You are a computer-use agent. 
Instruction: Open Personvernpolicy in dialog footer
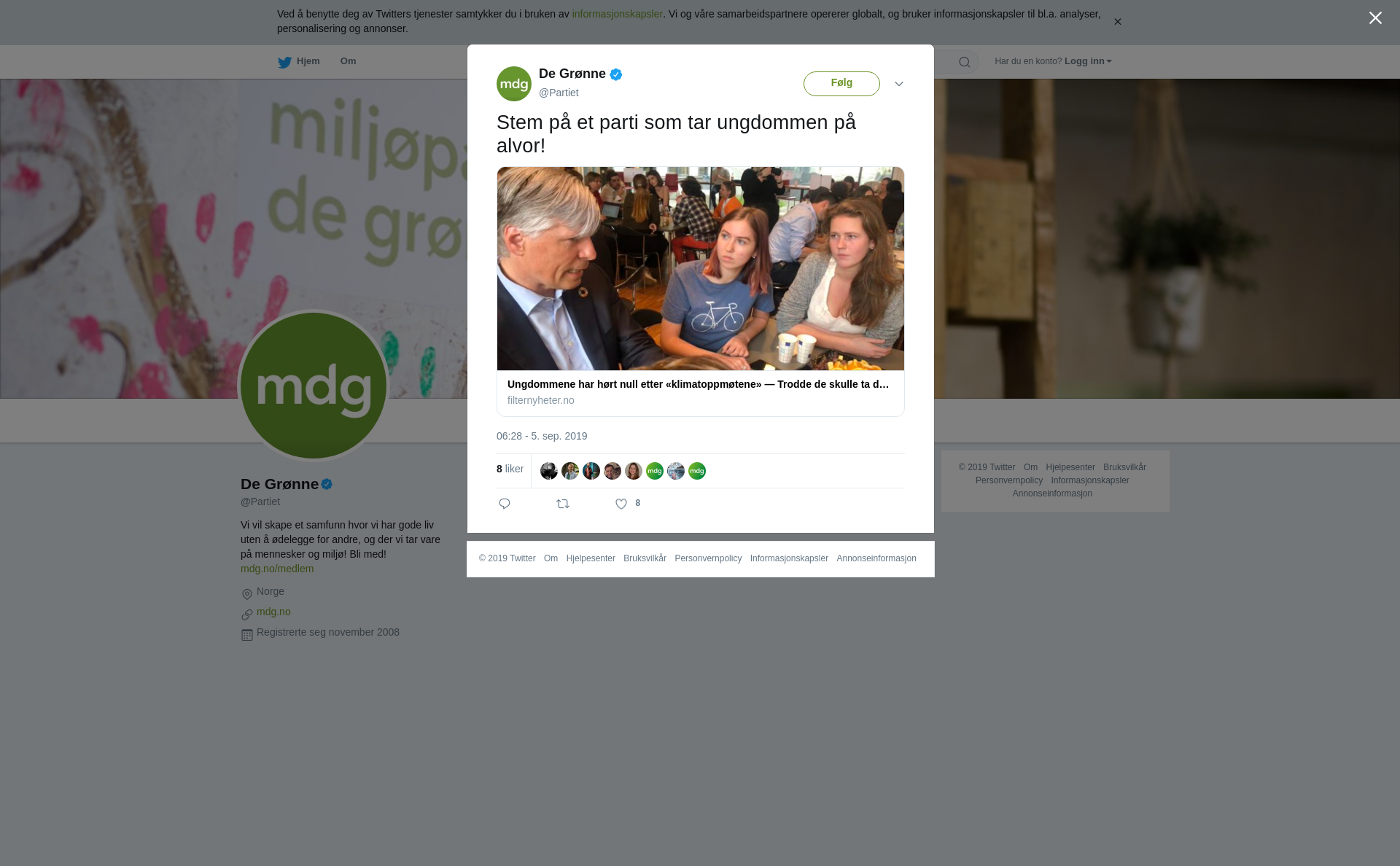pyautogui.click(x=708, y=558)
